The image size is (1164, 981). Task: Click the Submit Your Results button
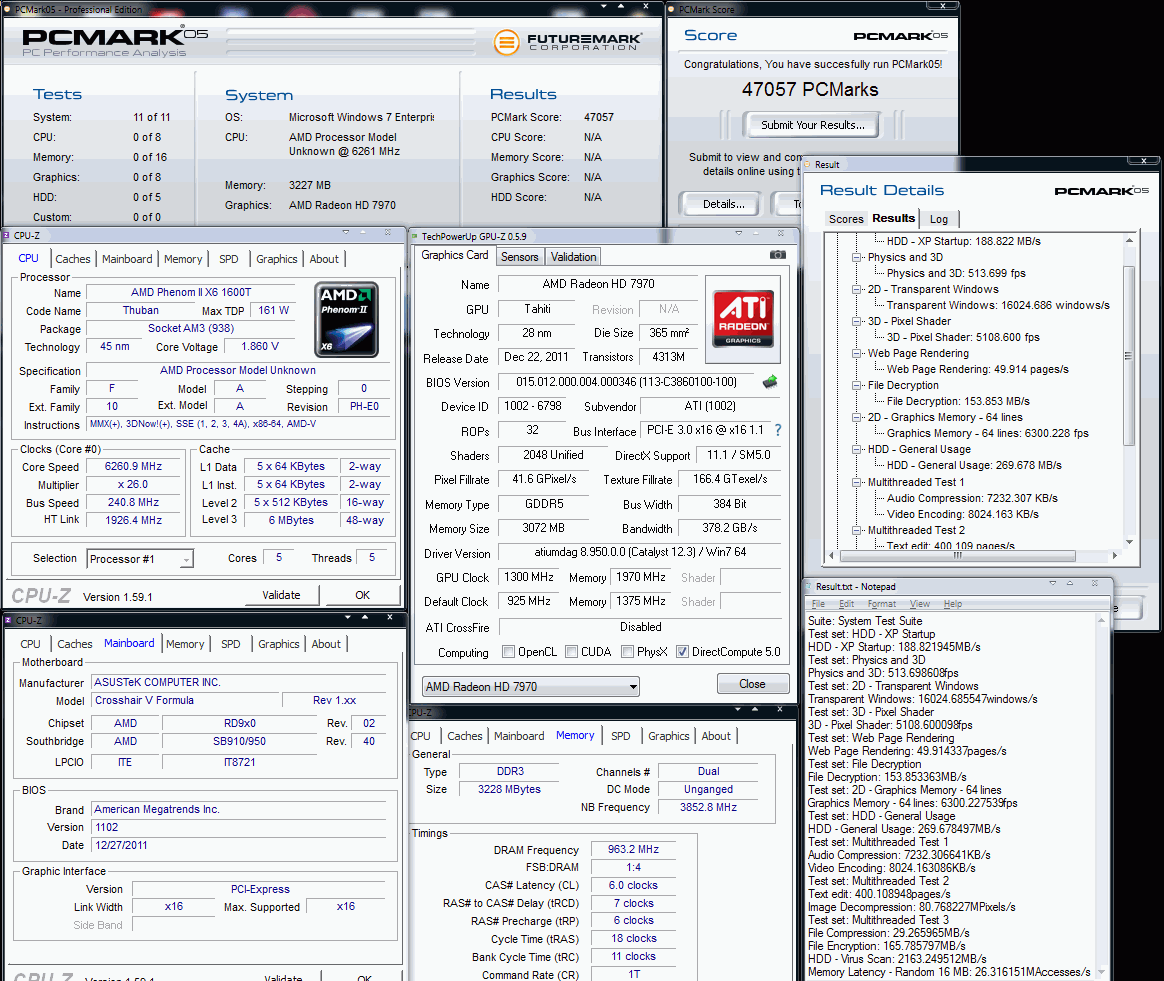click(812, 125)
